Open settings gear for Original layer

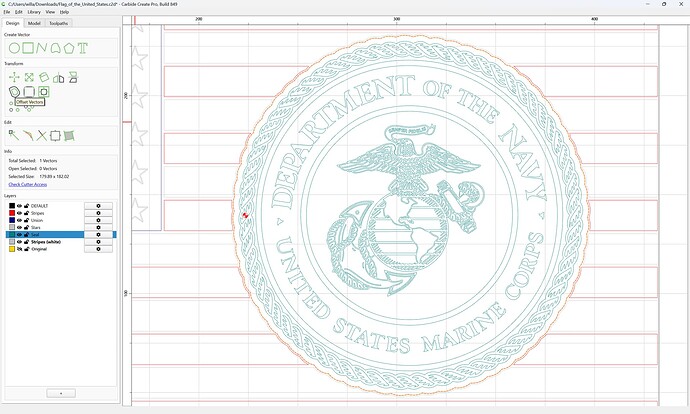click(x=98, y=249)
